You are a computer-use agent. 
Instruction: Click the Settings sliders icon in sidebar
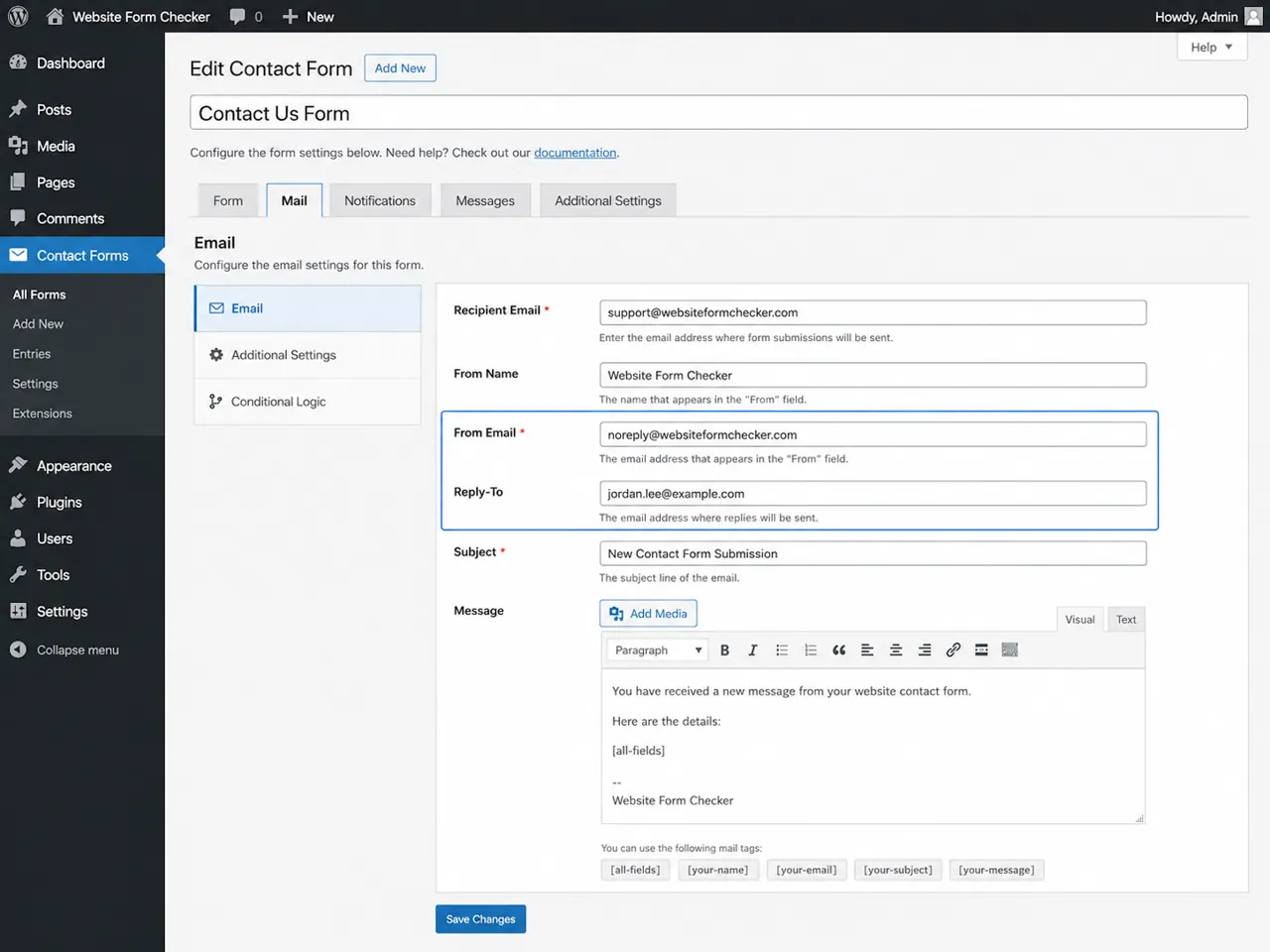pos(18,611)
